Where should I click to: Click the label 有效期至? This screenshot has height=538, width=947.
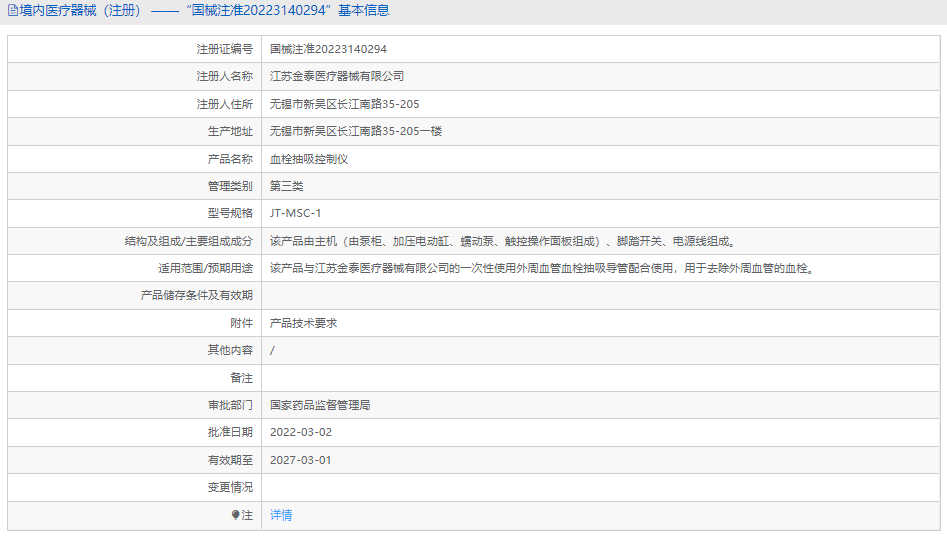coord(230,460)
